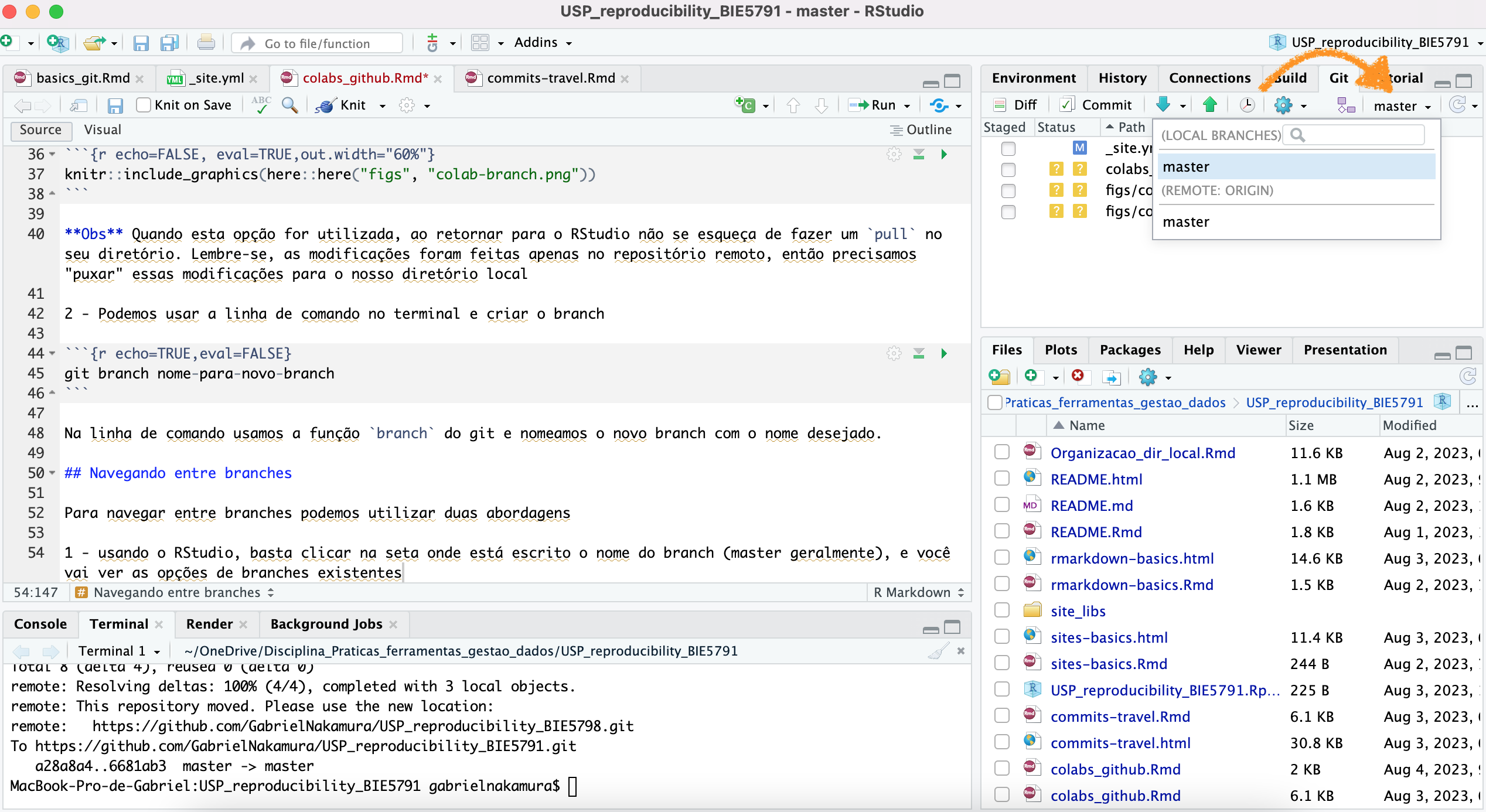Viewport: 1486px width, 812px height.
Task: Open the Navegando entre branches section selector
Action: 175,592
